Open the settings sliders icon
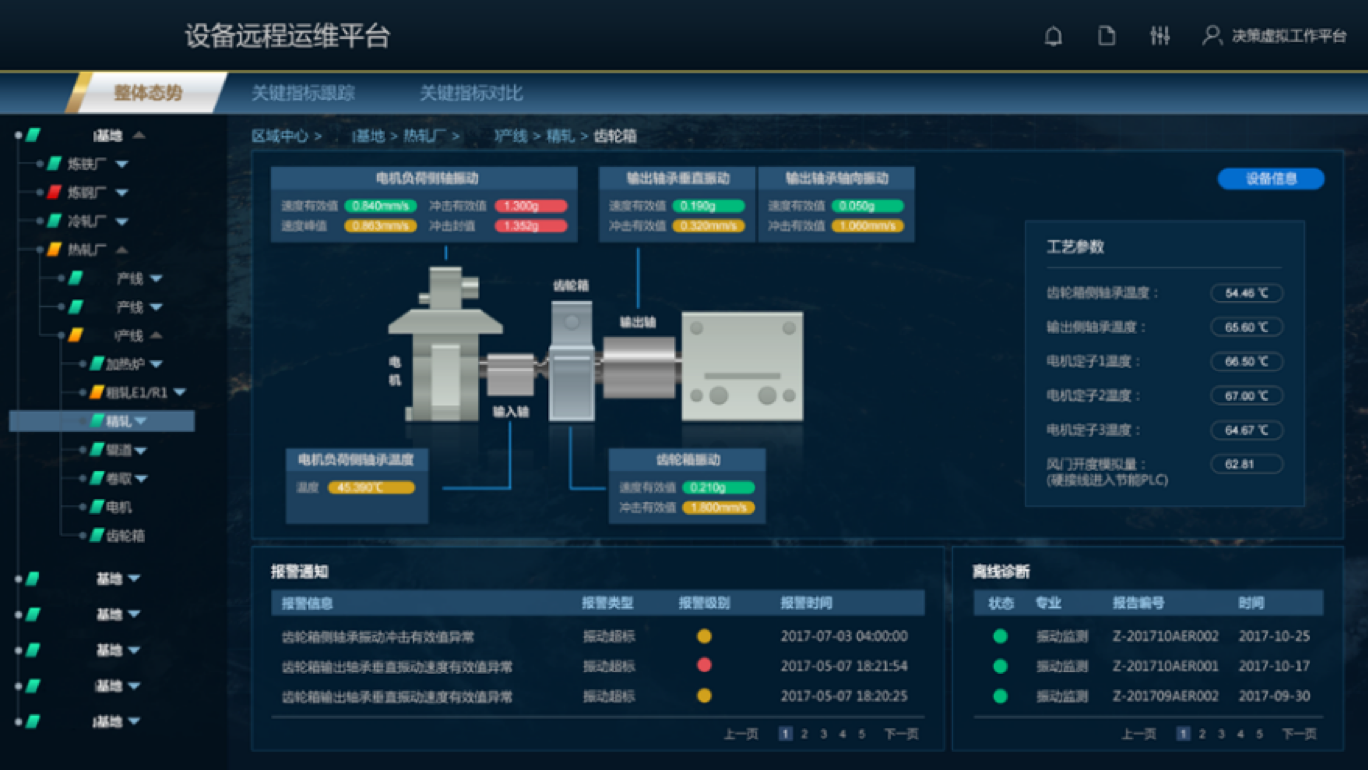The height and width of the screenshot is (770, 1368). coord(1160,37)
